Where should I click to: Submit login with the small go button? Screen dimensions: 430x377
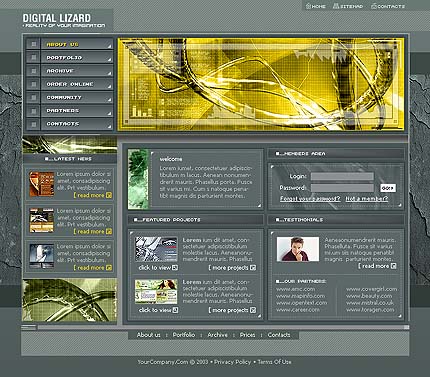pyautogui.click(x=388, y=188)
